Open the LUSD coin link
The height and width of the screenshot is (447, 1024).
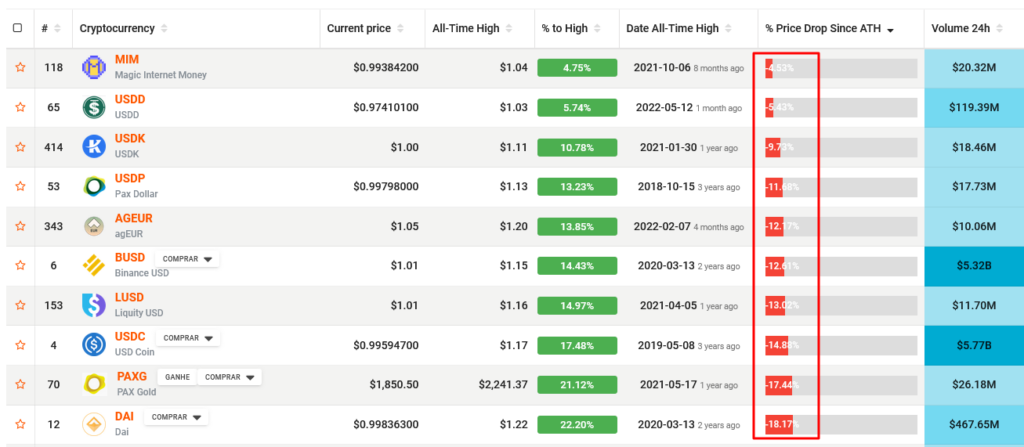129,297
